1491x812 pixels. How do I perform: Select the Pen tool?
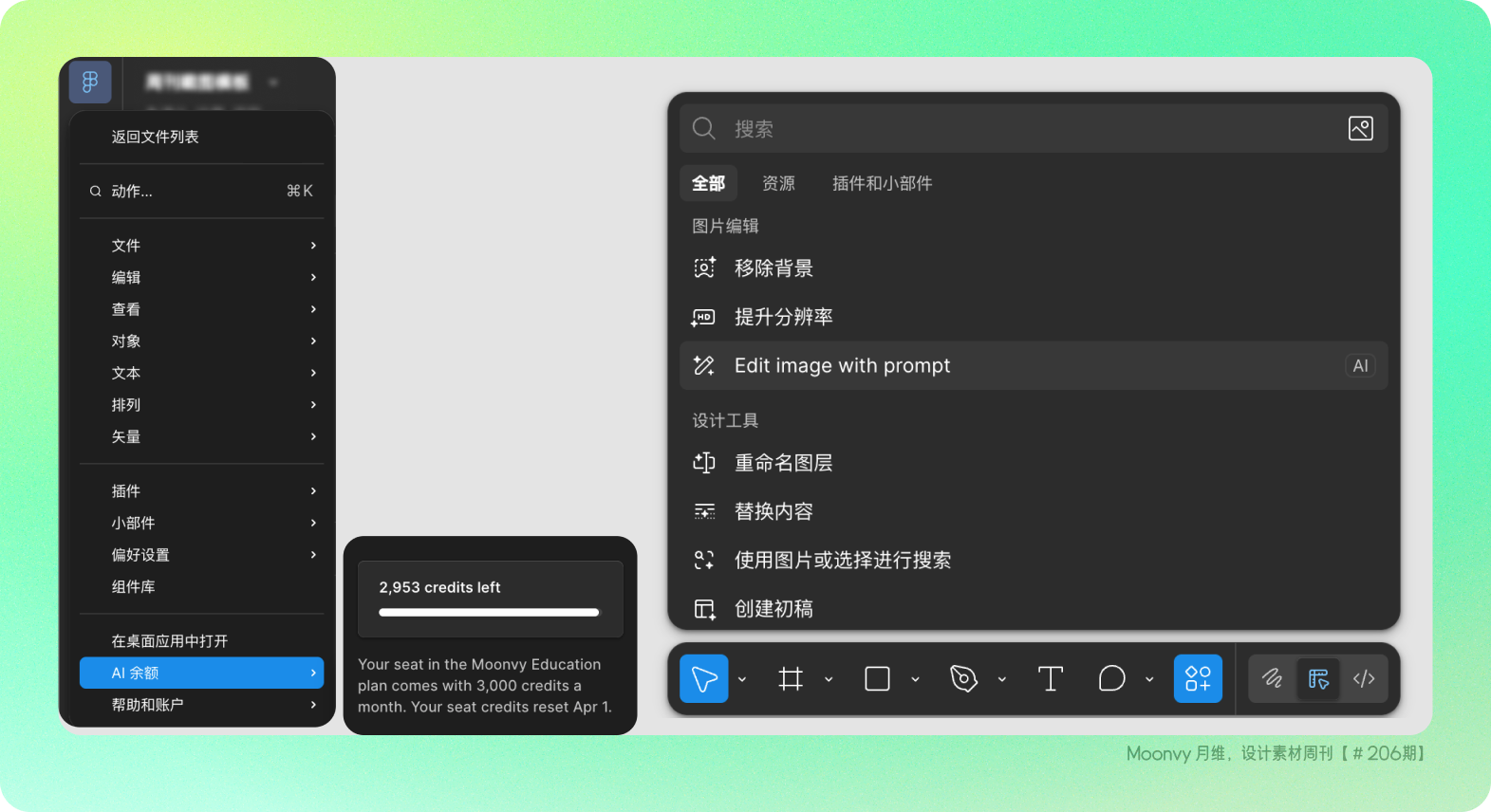pos(963,679)
